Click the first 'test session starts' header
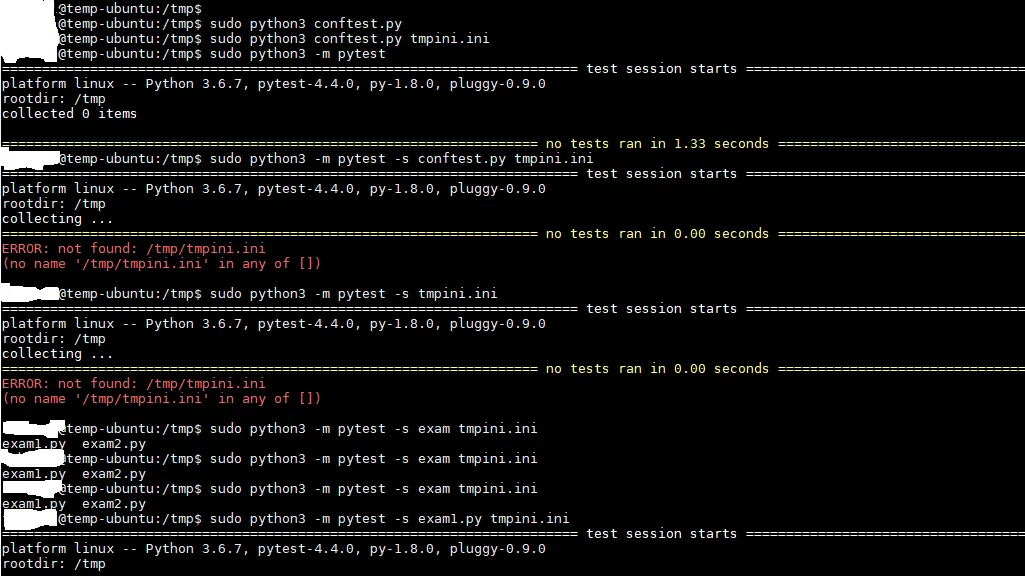Viewport: 1025px width, 576px height. pyautogui.click(x=661, y=69)
